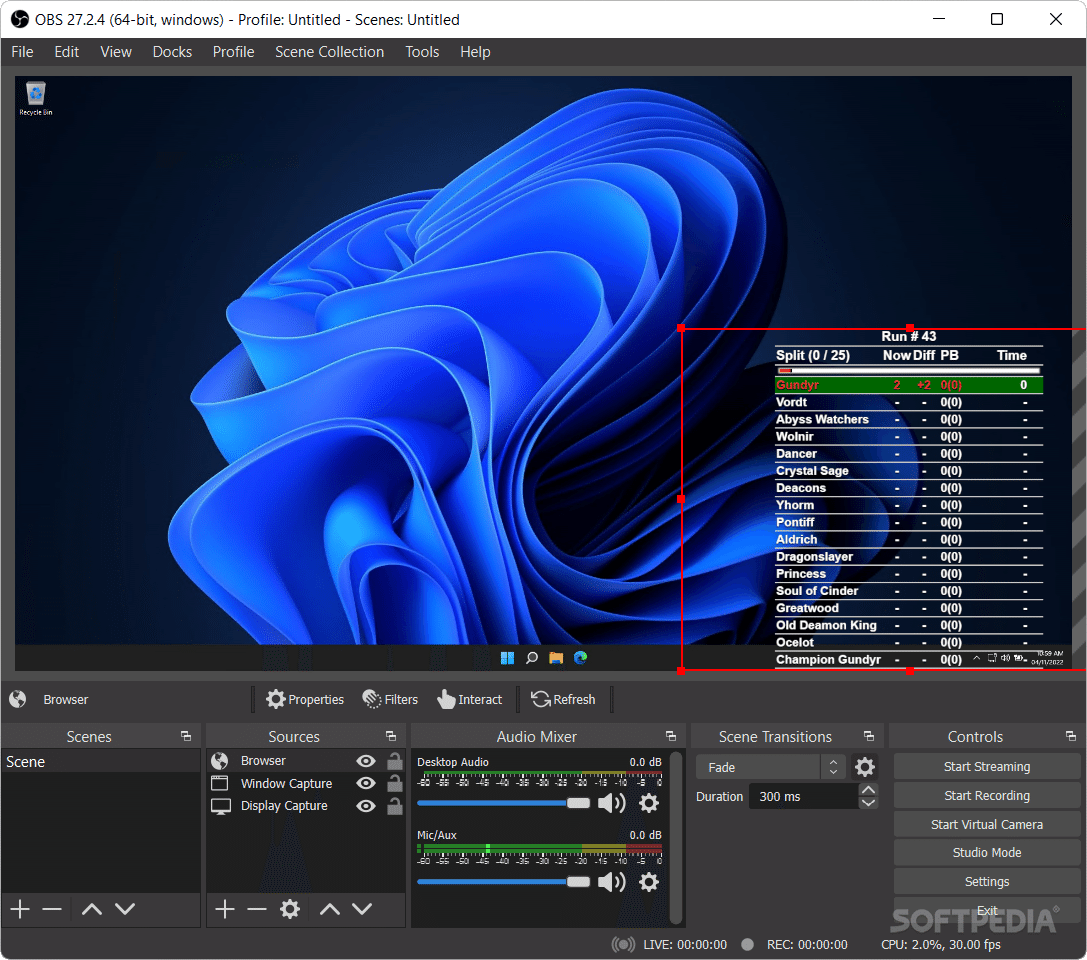Screen dimensions: 1087x960
Task: Open the Profile menu
Action: 233,52
